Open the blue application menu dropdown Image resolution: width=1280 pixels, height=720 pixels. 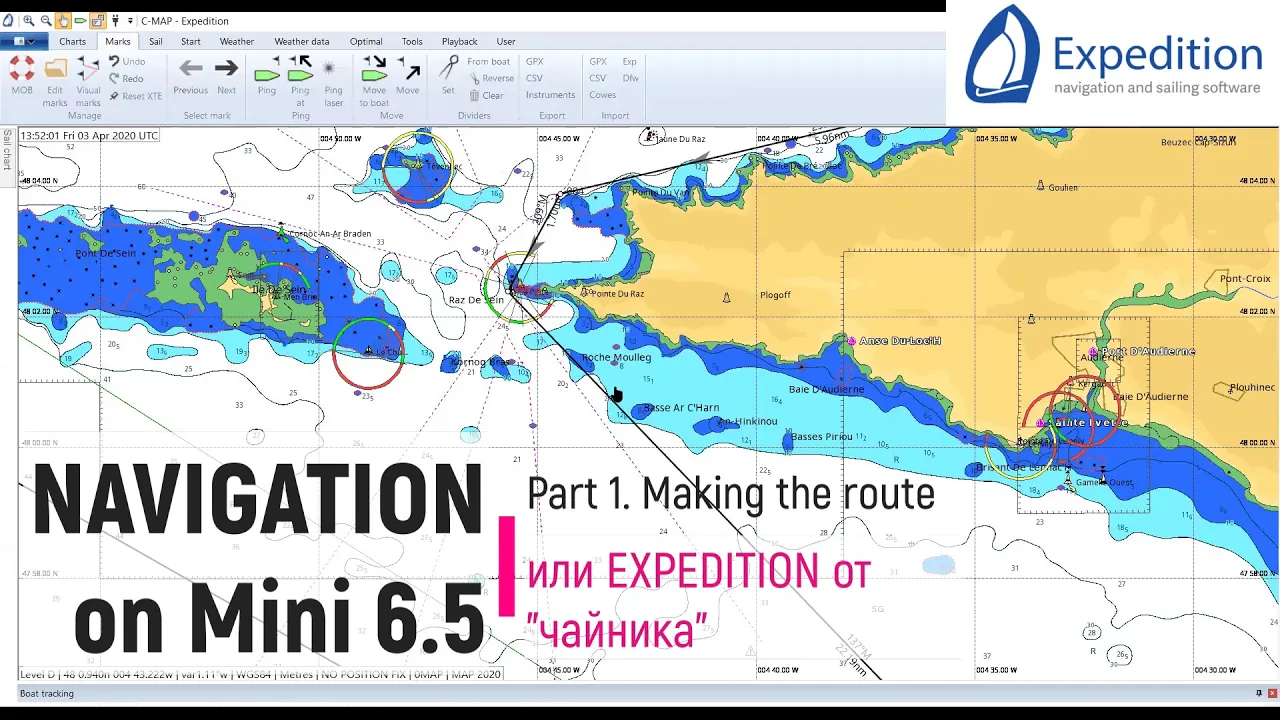(x=24, y=41)
